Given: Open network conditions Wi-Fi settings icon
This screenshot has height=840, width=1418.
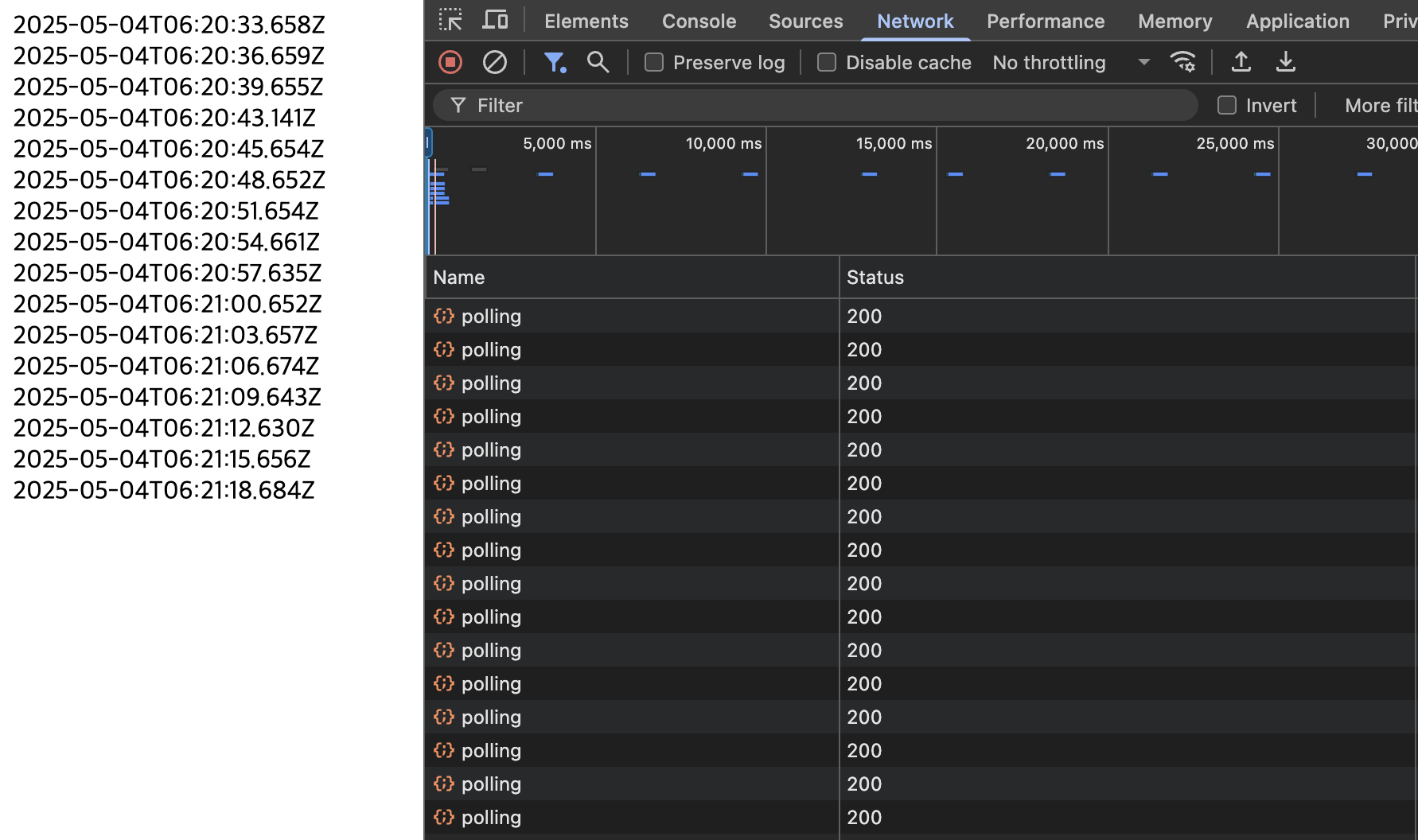Looking at the screenshot, I should tap(1183, 62).
